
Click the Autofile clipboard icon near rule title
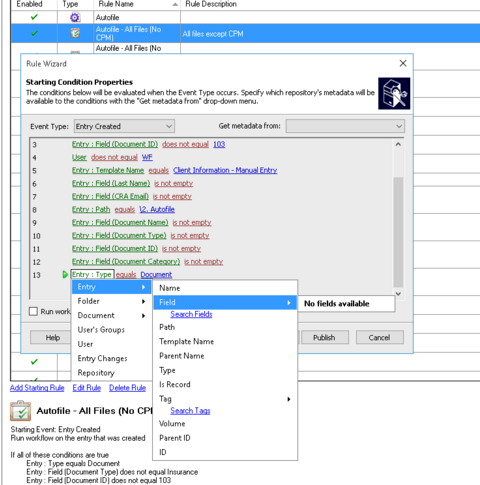point(20,411)
